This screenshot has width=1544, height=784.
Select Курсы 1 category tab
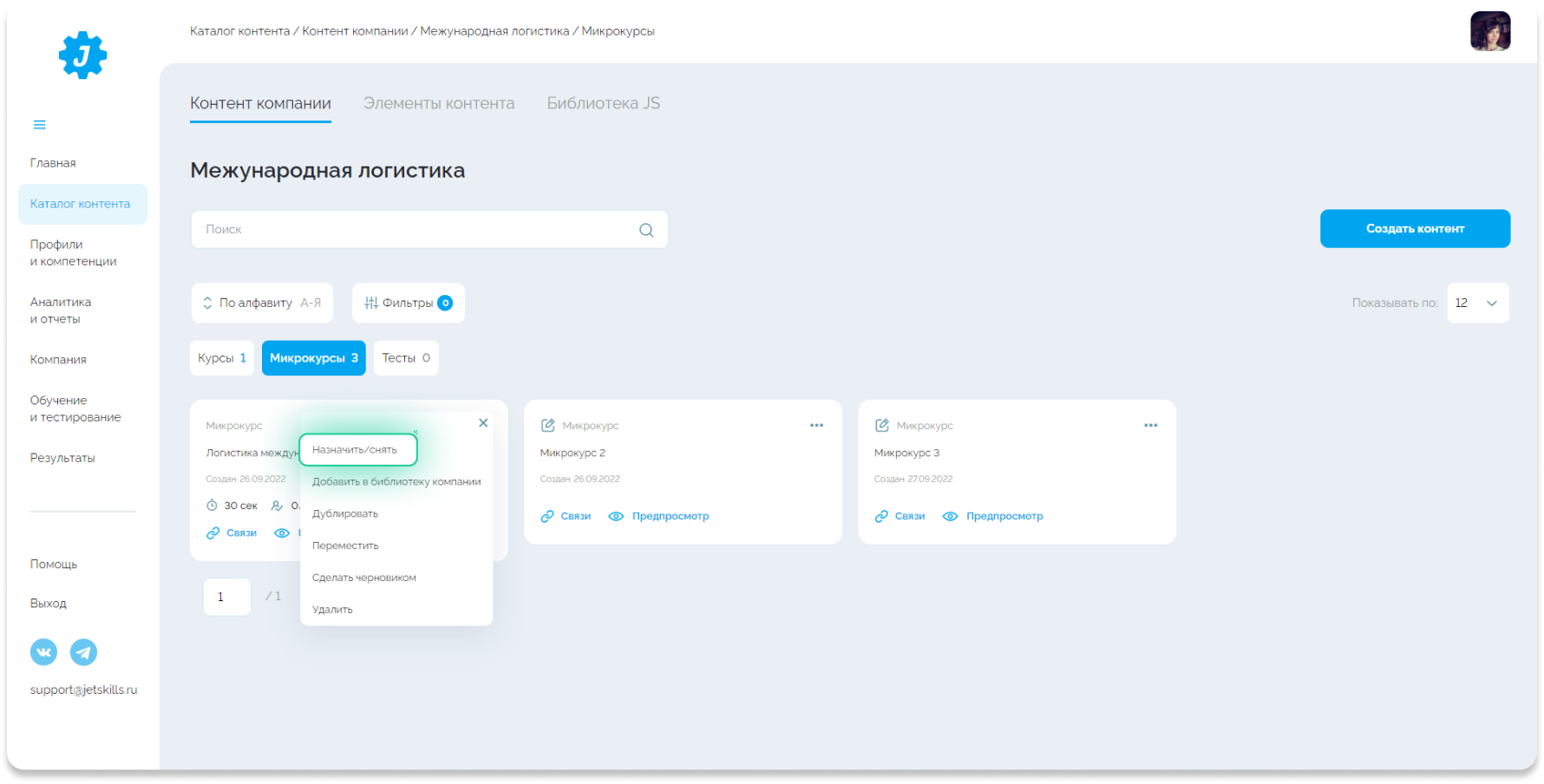click(222, 358)
